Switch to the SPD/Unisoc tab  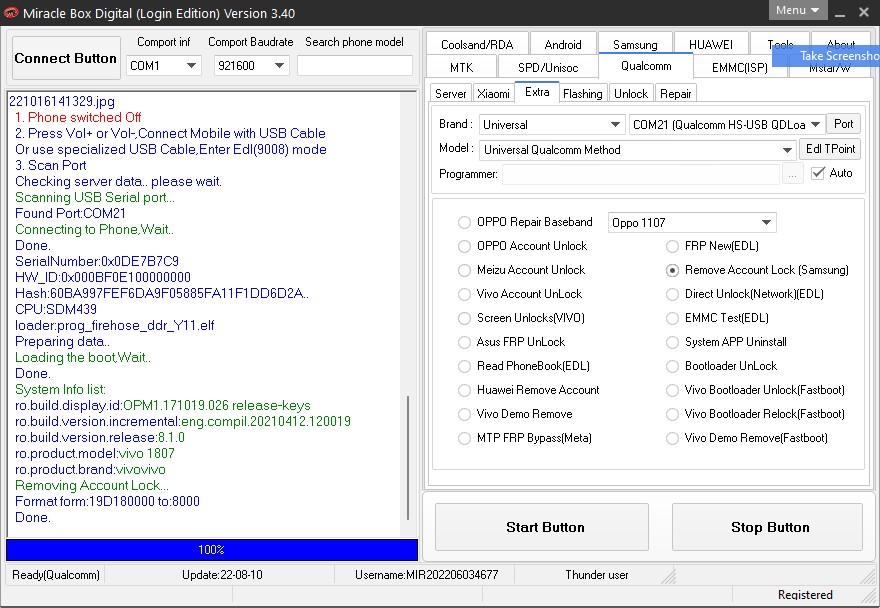point(548,67)
